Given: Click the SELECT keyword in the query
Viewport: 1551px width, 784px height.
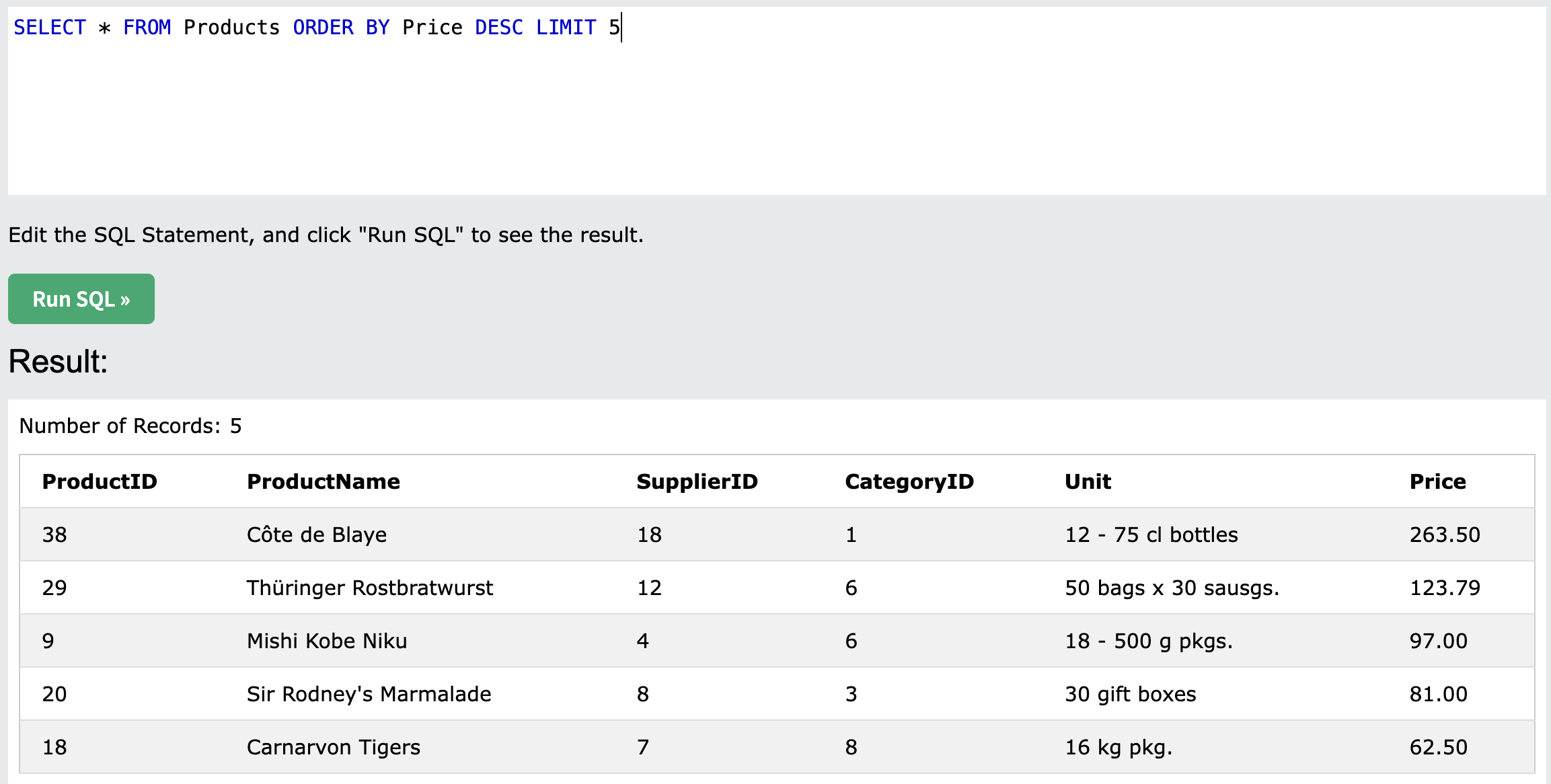Looking at the screenshot, I should click(x=50, y=28).
